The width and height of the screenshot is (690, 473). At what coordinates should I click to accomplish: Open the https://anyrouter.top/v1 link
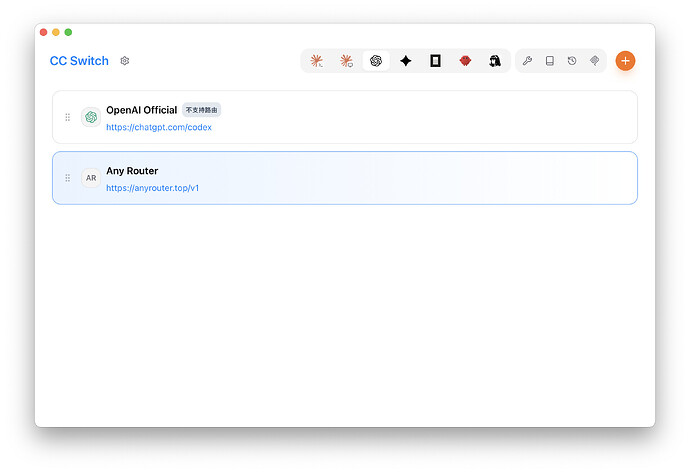(152, 188)
